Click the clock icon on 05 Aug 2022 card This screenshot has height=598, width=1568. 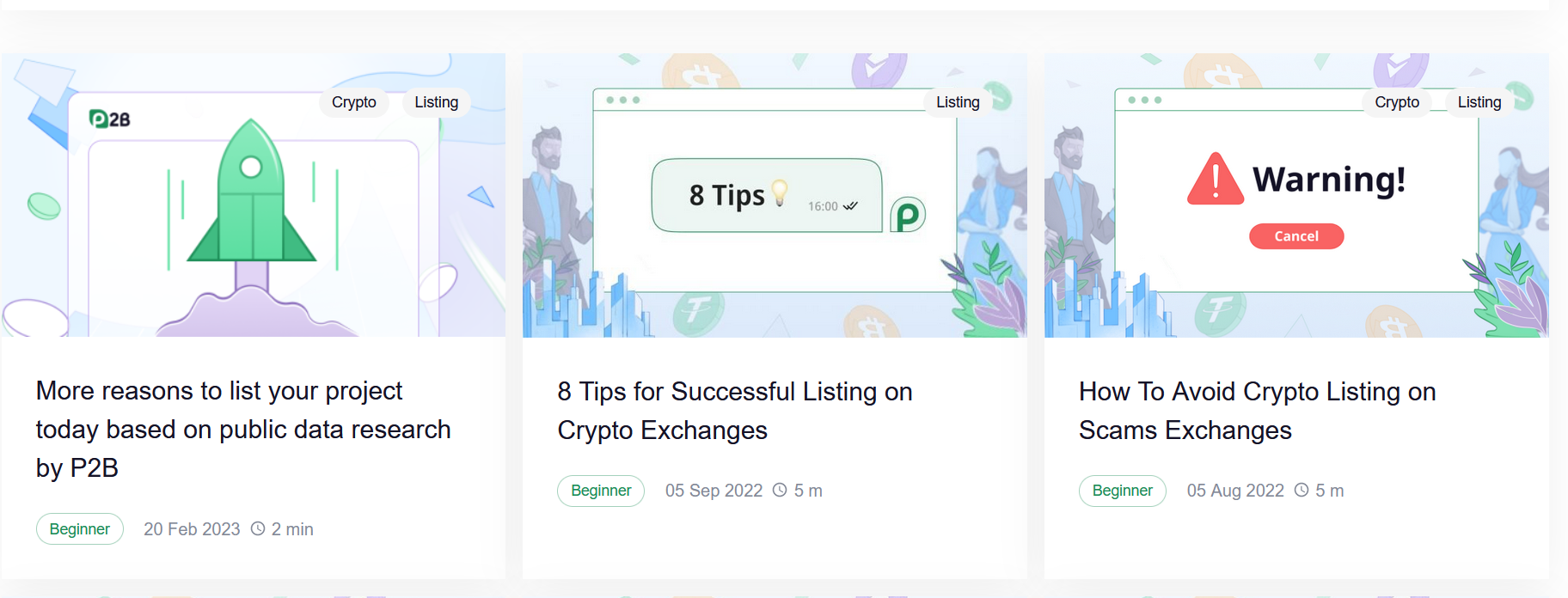coord(1302,490)
